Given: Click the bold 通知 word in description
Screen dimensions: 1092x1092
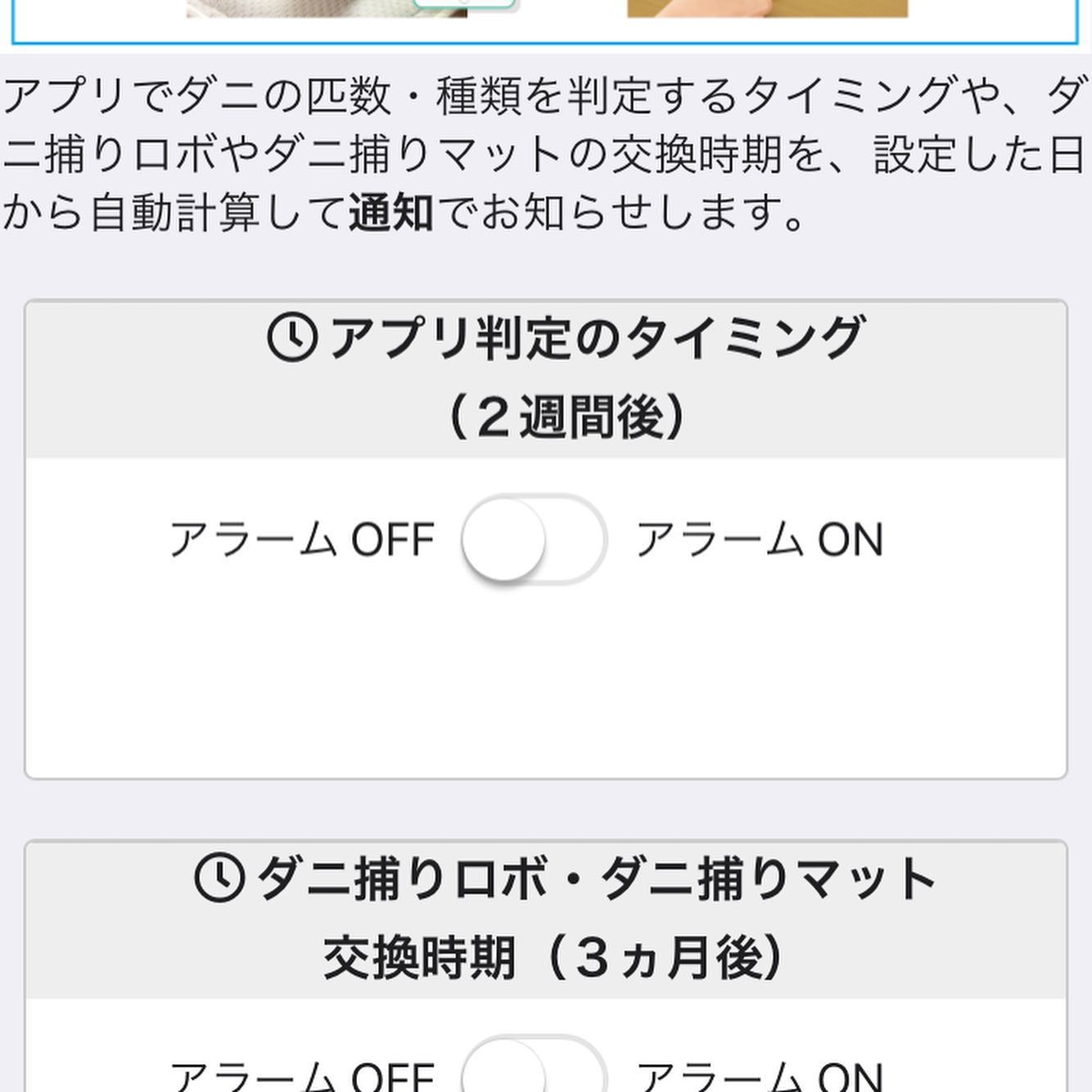Looking at the screenshot, I should tap(390, 214).
